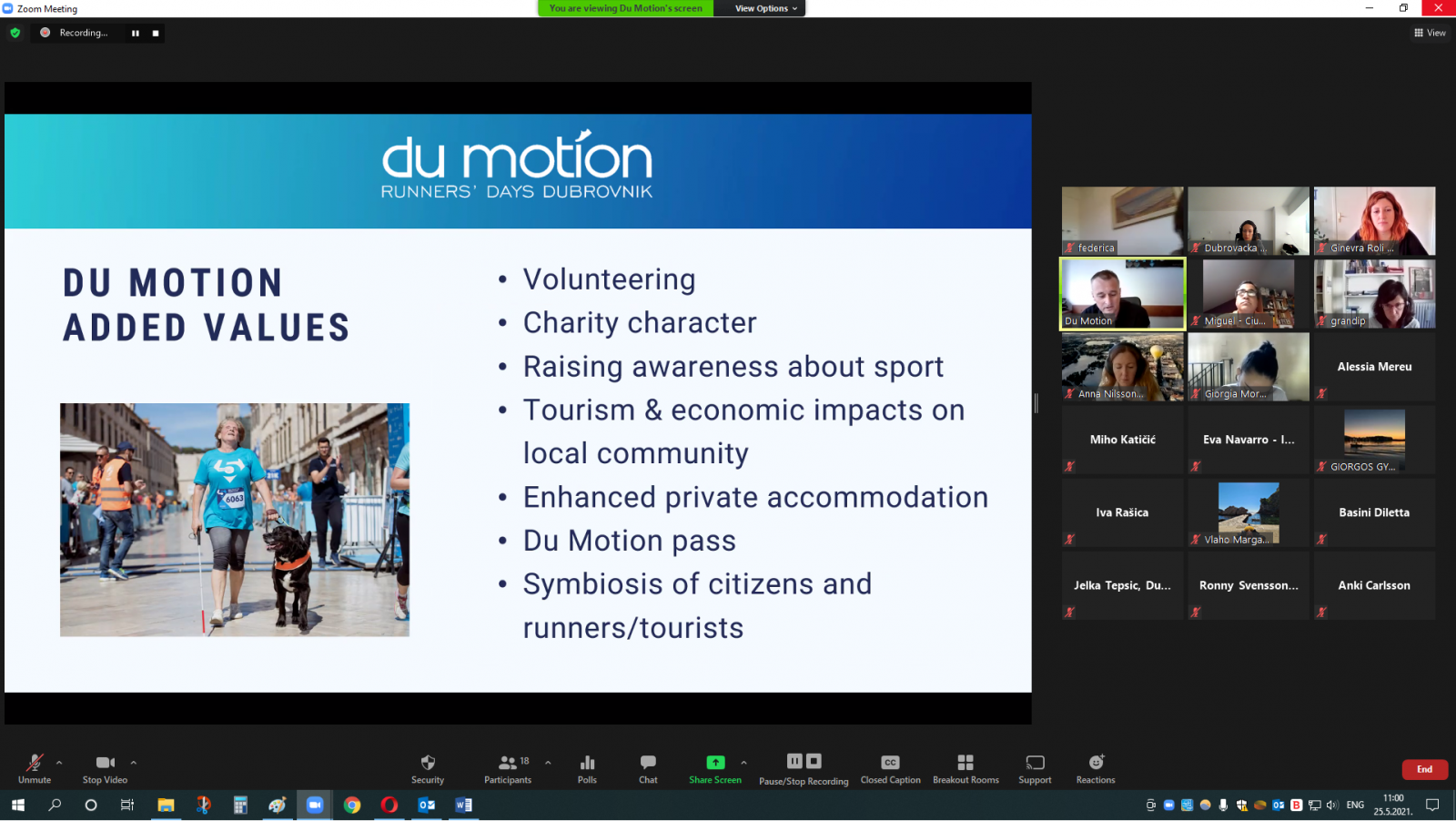This screenshot has width=1456, height=821.
Task: Select Ronny Svensson's tile
Action: (1249, 585)
